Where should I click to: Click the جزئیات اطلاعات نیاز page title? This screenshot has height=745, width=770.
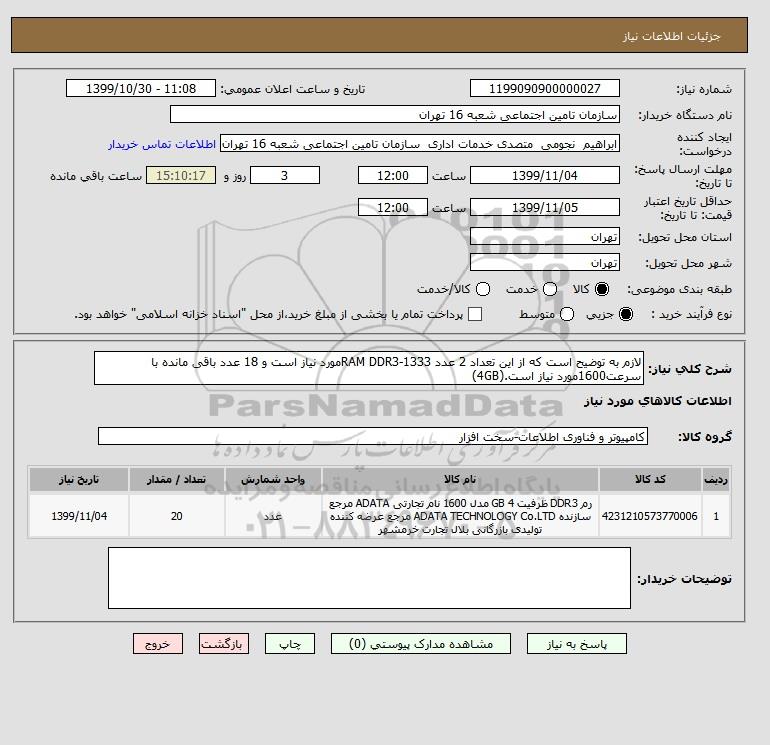(x=671, y=36)
